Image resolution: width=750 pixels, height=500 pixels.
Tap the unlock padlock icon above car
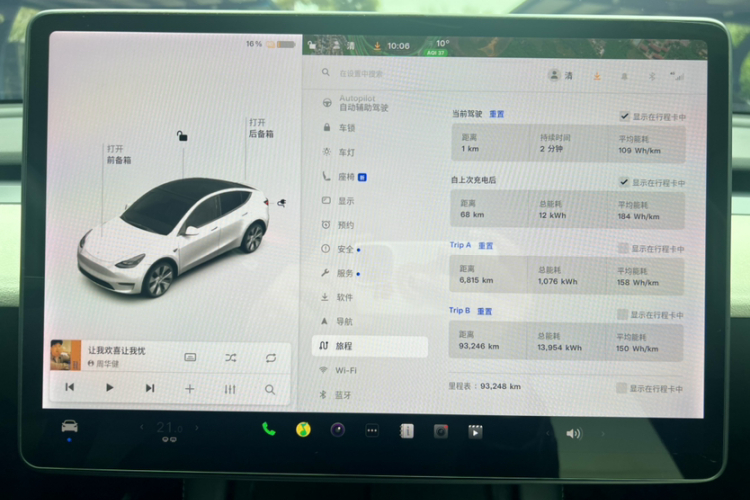182,136
